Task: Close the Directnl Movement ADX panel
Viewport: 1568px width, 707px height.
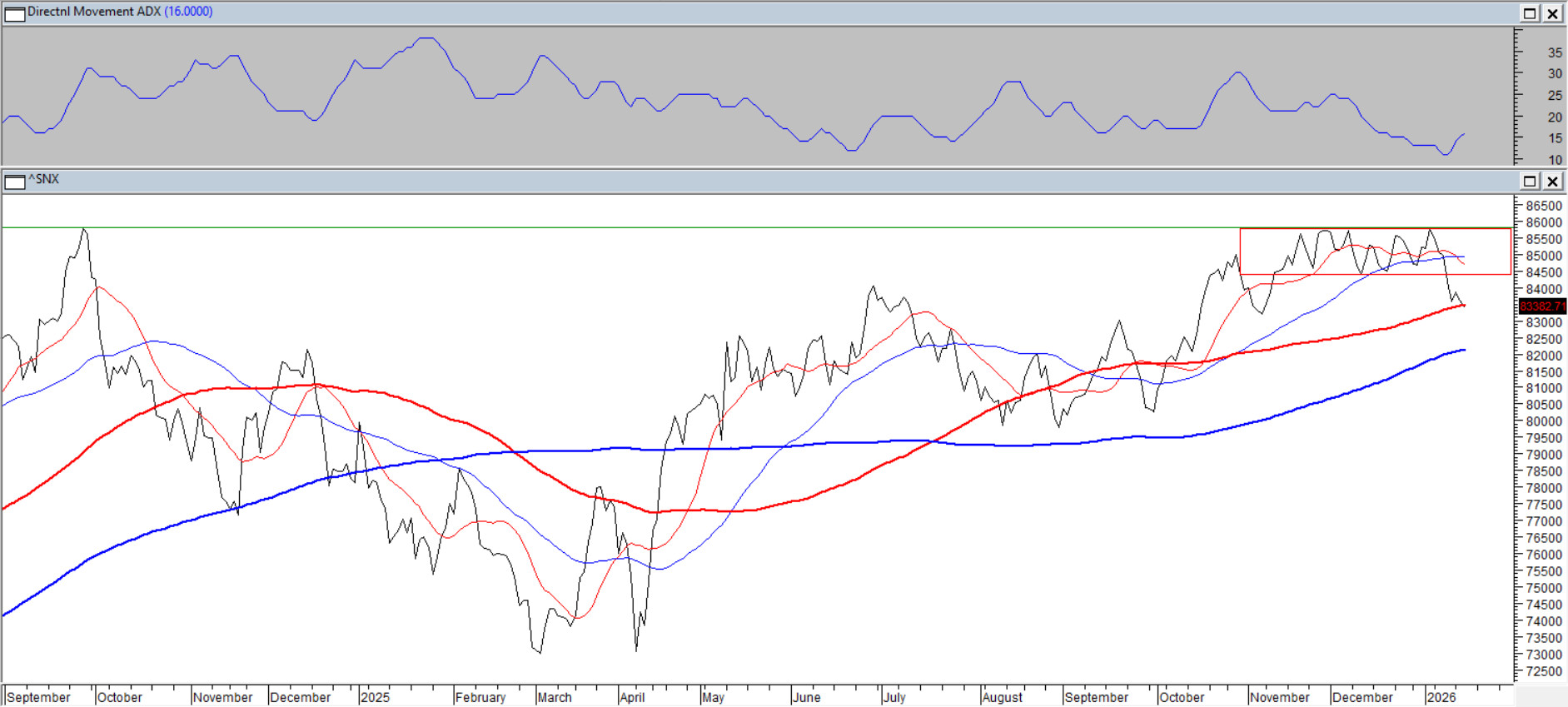Action: point(1553,13)
